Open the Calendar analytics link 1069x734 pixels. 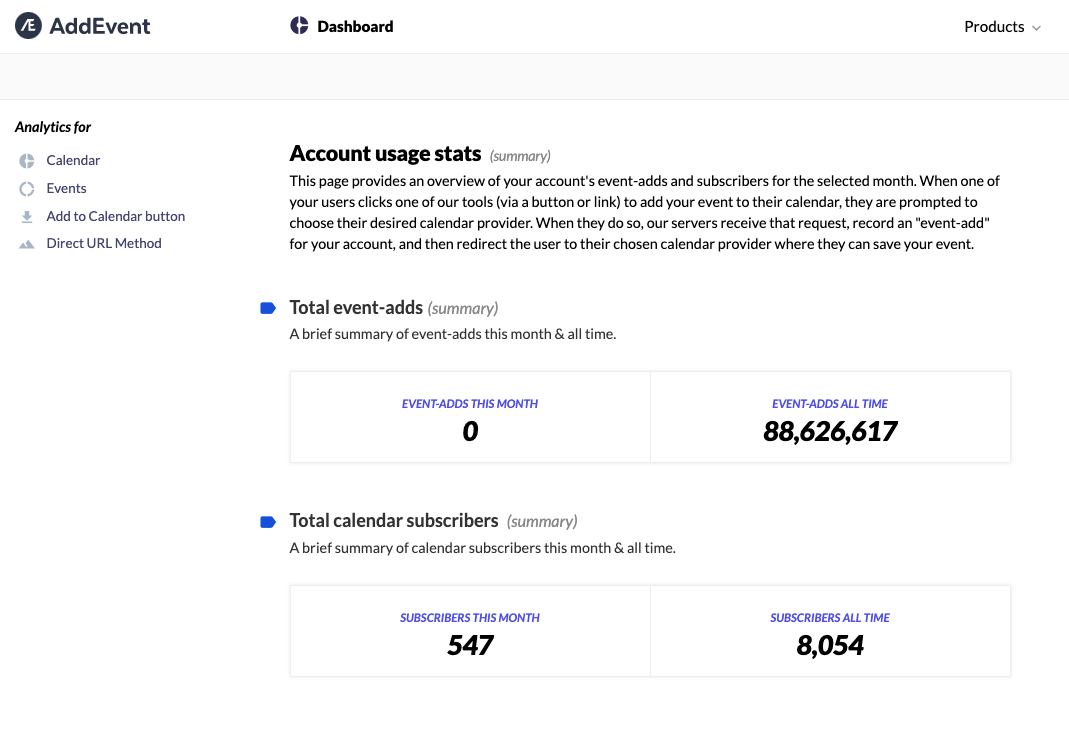(x=73, y=160)
